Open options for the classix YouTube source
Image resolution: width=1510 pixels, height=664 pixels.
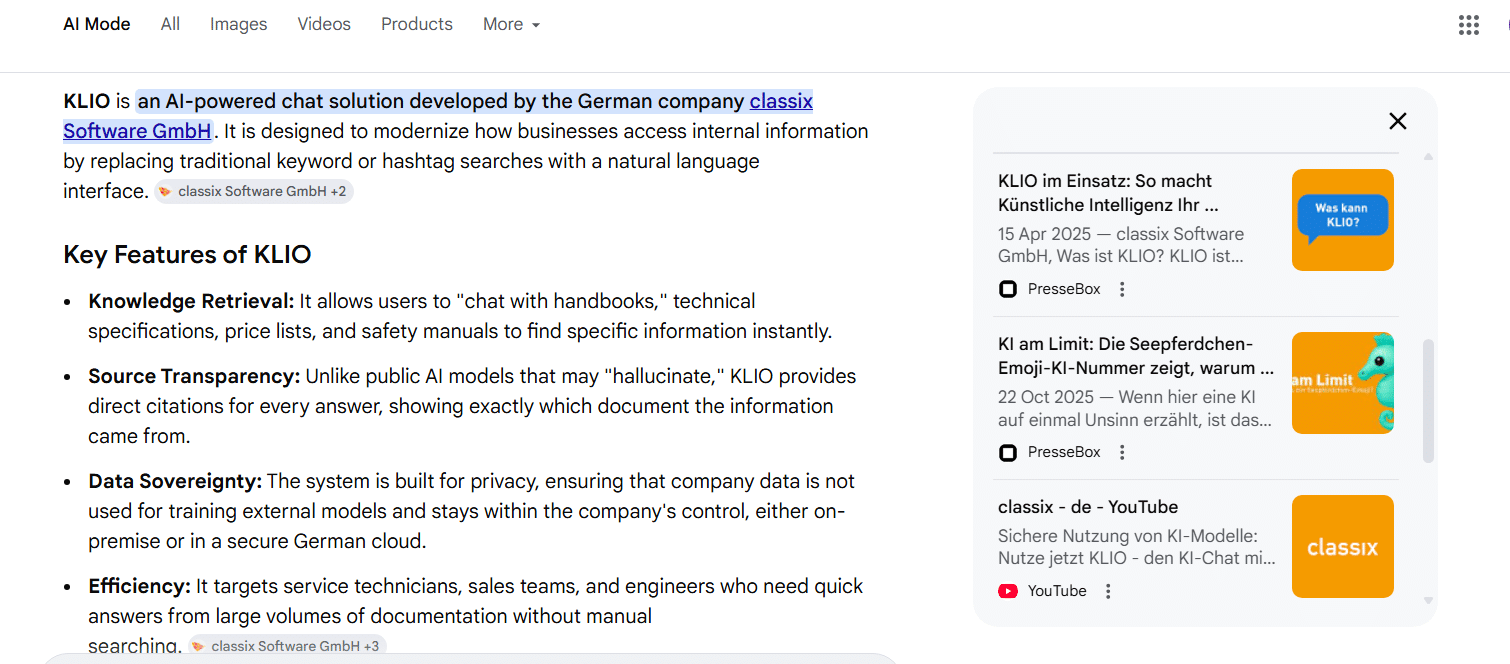click(x=1108, y=591)
